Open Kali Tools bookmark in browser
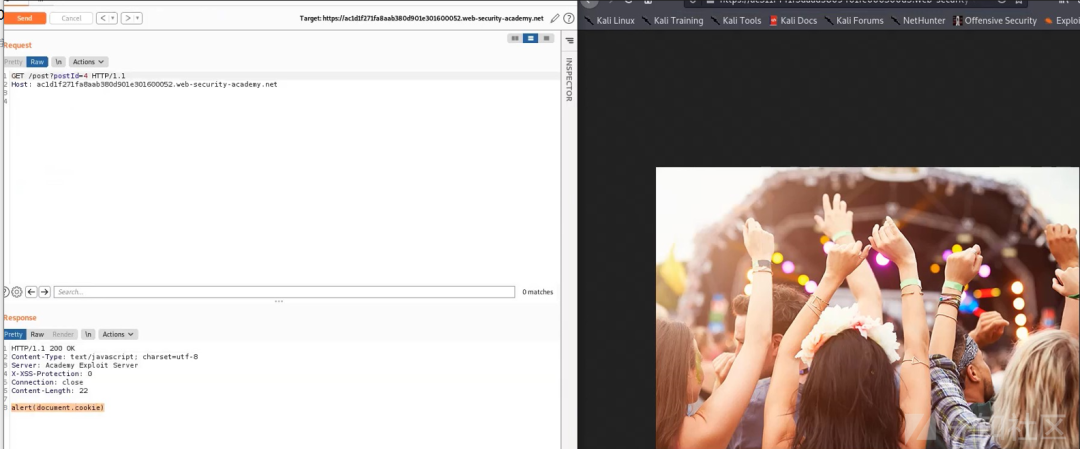The width and height of the screenshot is (1080, 449). click(x=736, y=21)
